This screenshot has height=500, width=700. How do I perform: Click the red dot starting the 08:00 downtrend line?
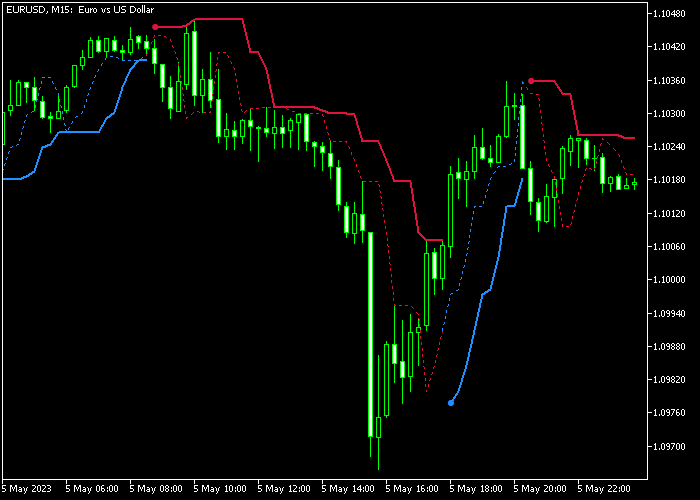point(155,27)
